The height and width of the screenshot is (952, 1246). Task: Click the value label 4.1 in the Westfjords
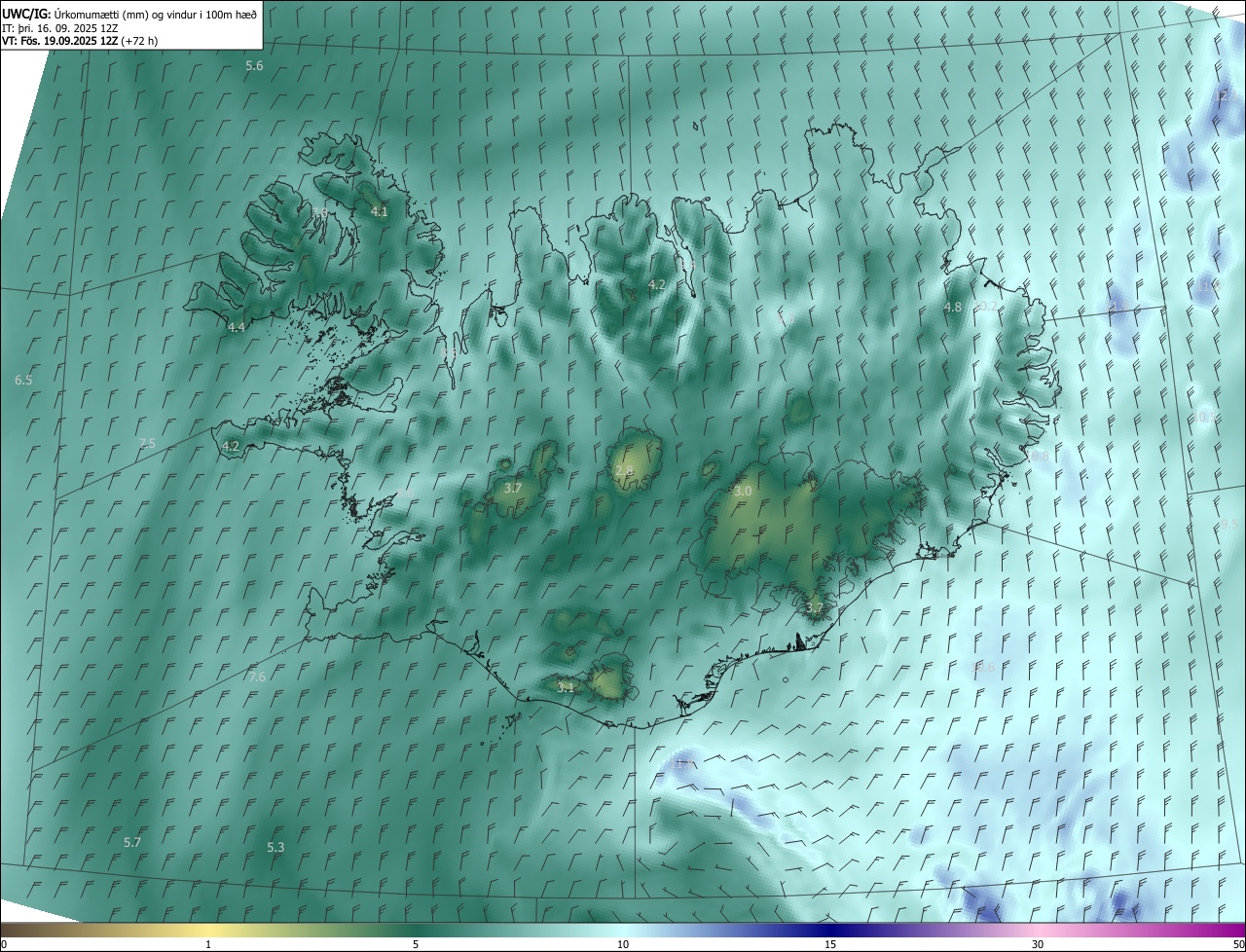[379, 211]
